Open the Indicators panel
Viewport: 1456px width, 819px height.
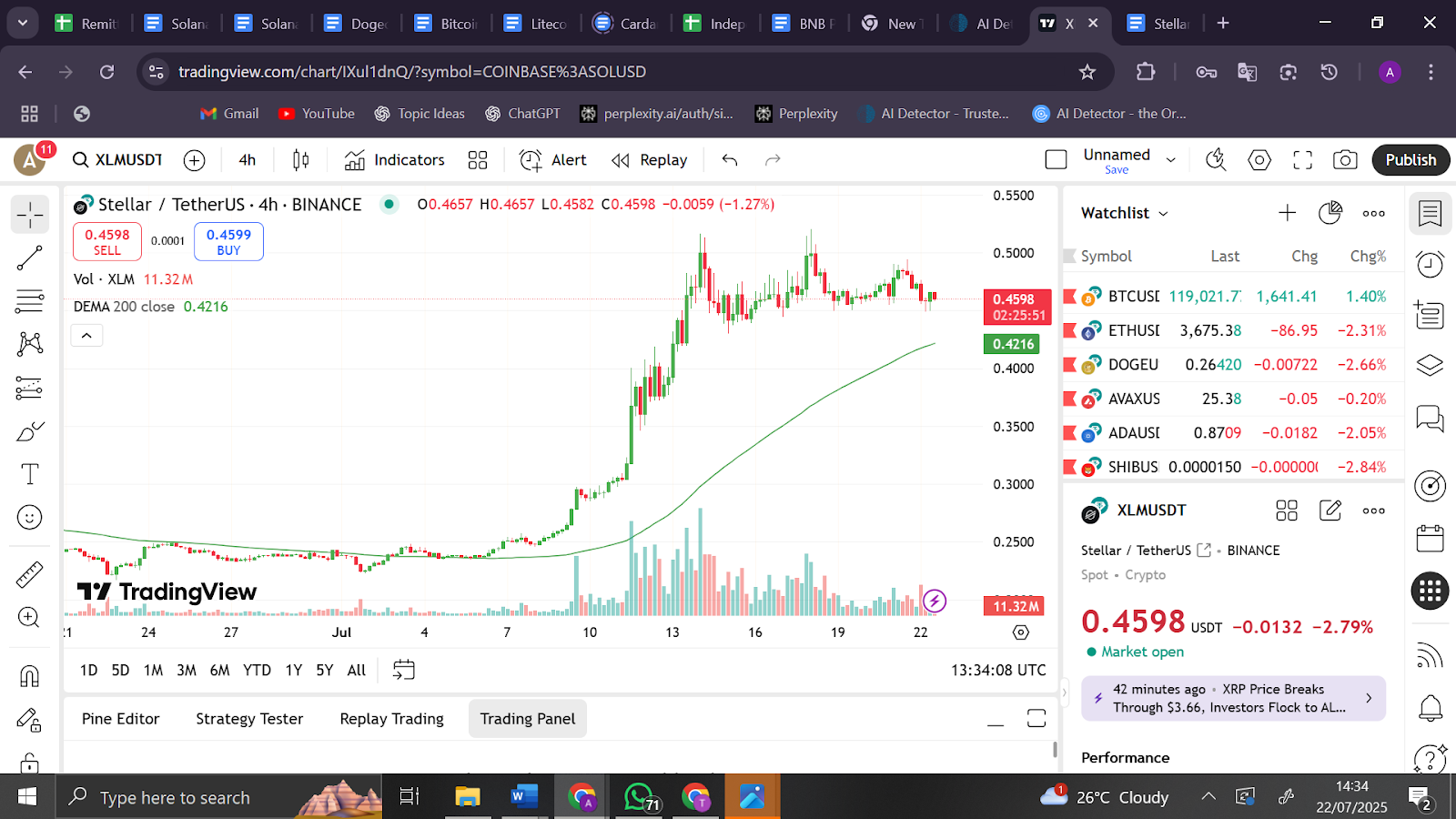(395, 160)
